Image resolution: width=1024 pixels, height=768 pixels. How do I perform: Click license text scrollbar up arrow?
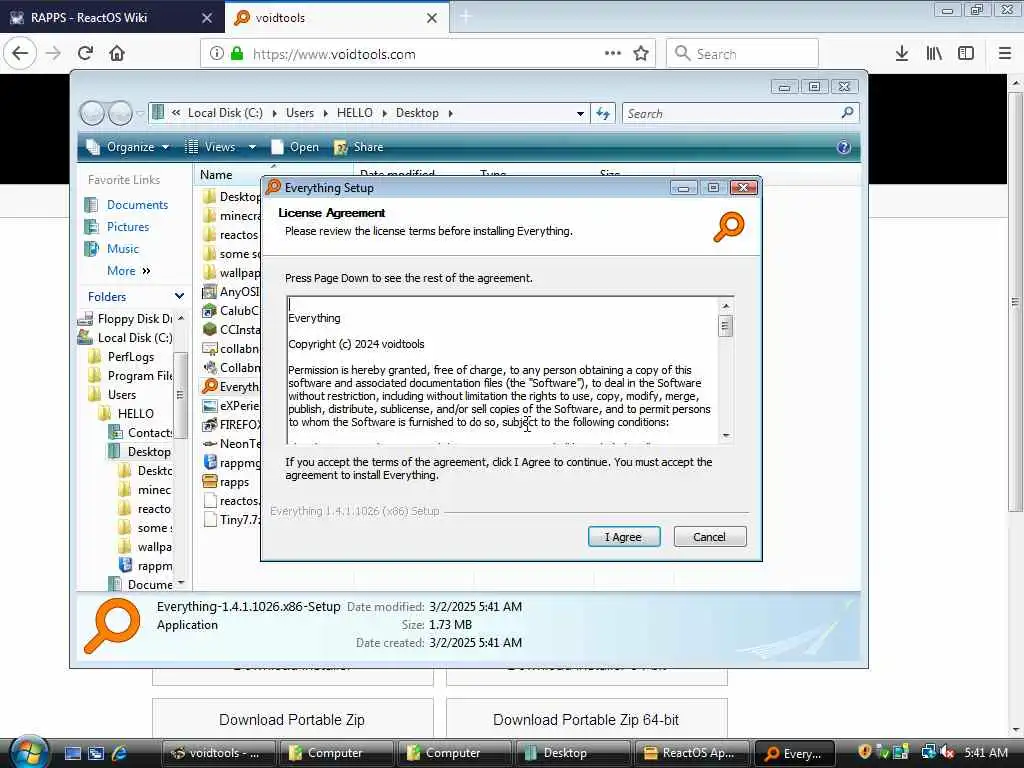point(725,306)
